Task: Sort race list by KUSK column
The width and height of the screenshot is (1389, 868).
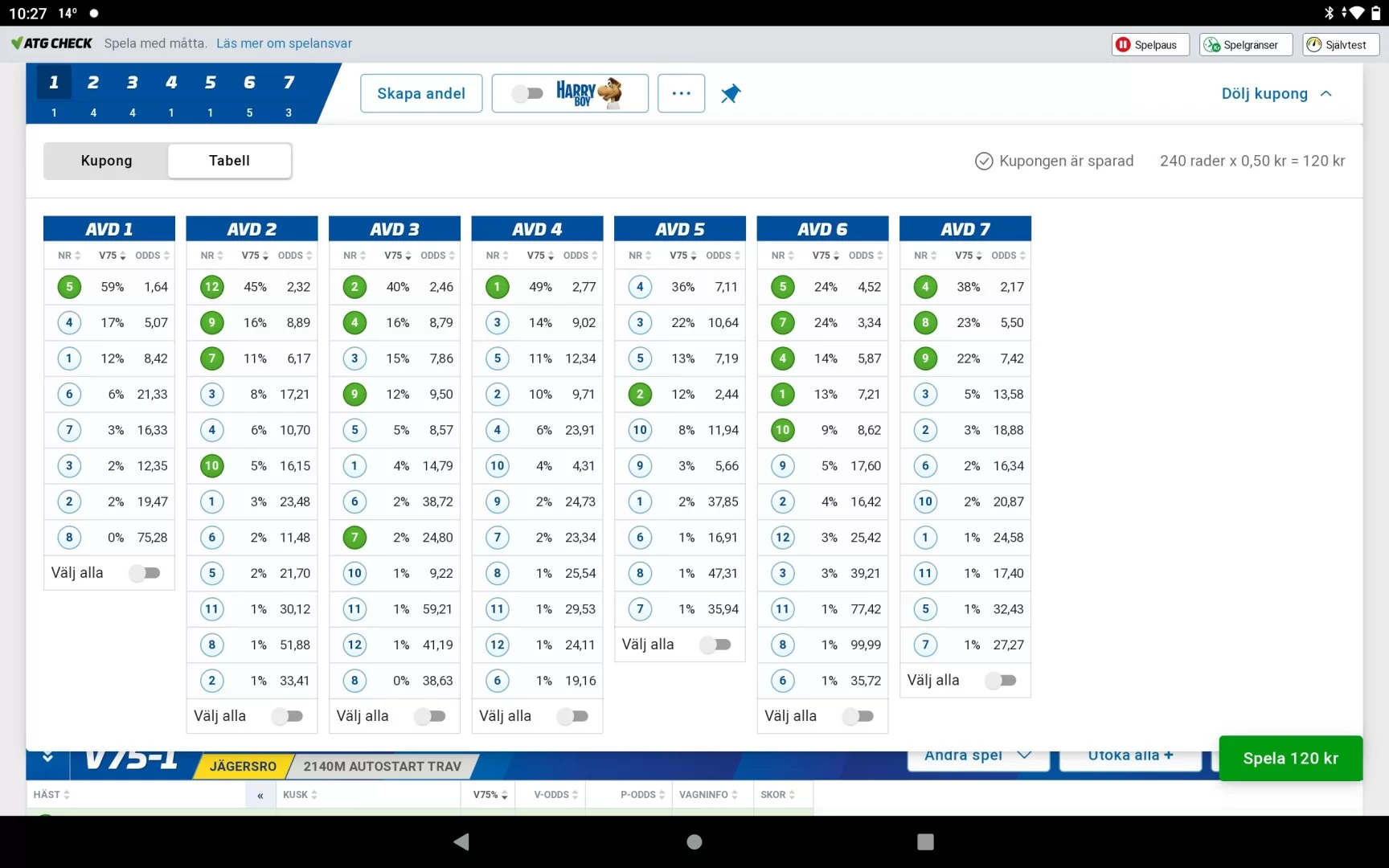Action: tap(300, 795)
